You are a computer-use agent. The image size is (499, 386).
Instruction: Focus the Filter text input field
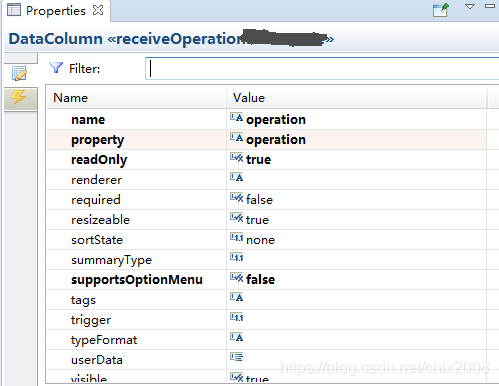(x=322, y=69)
